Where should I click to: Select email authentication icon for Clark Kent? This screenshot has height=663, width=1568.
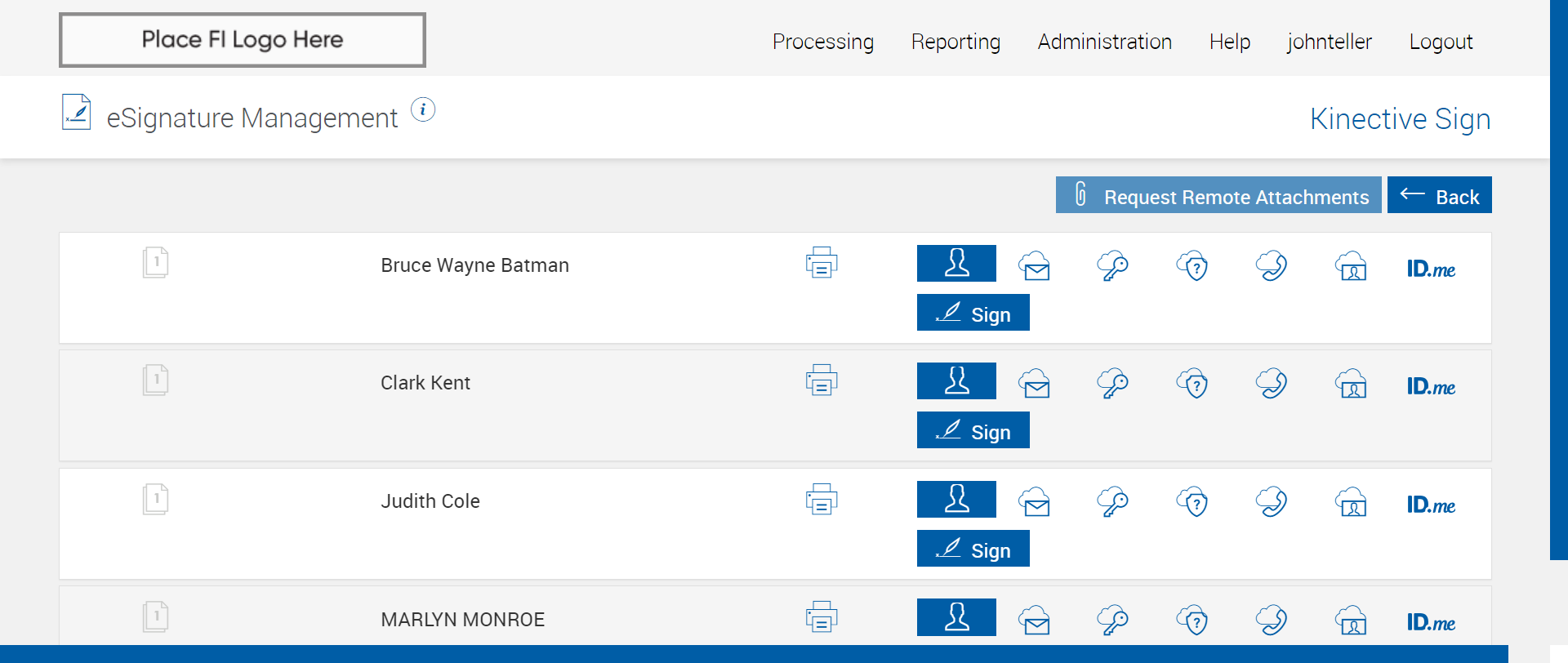1035,383
